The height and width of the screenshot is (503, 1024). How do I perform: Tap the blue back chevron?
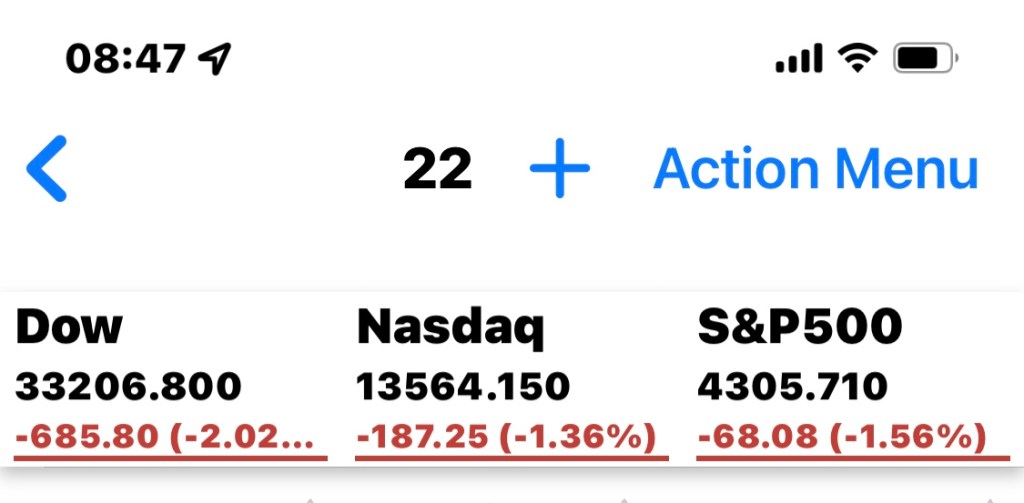[x=47, y=169]
